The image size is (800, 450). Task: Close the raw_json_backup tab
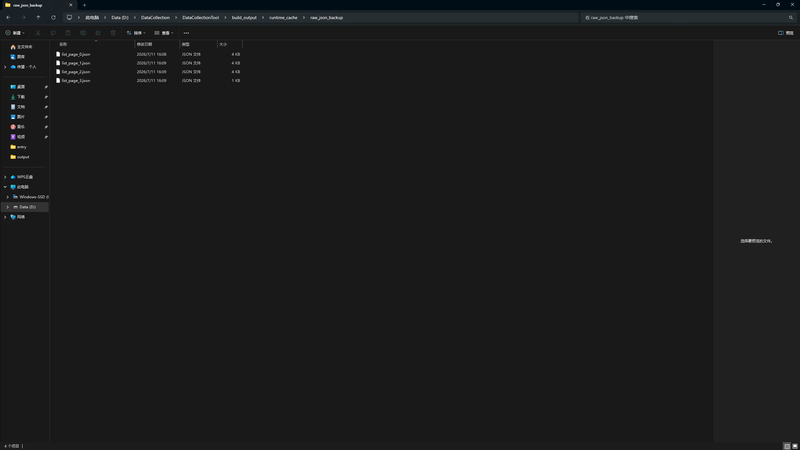pyautogui.click(x=71, y=5)
